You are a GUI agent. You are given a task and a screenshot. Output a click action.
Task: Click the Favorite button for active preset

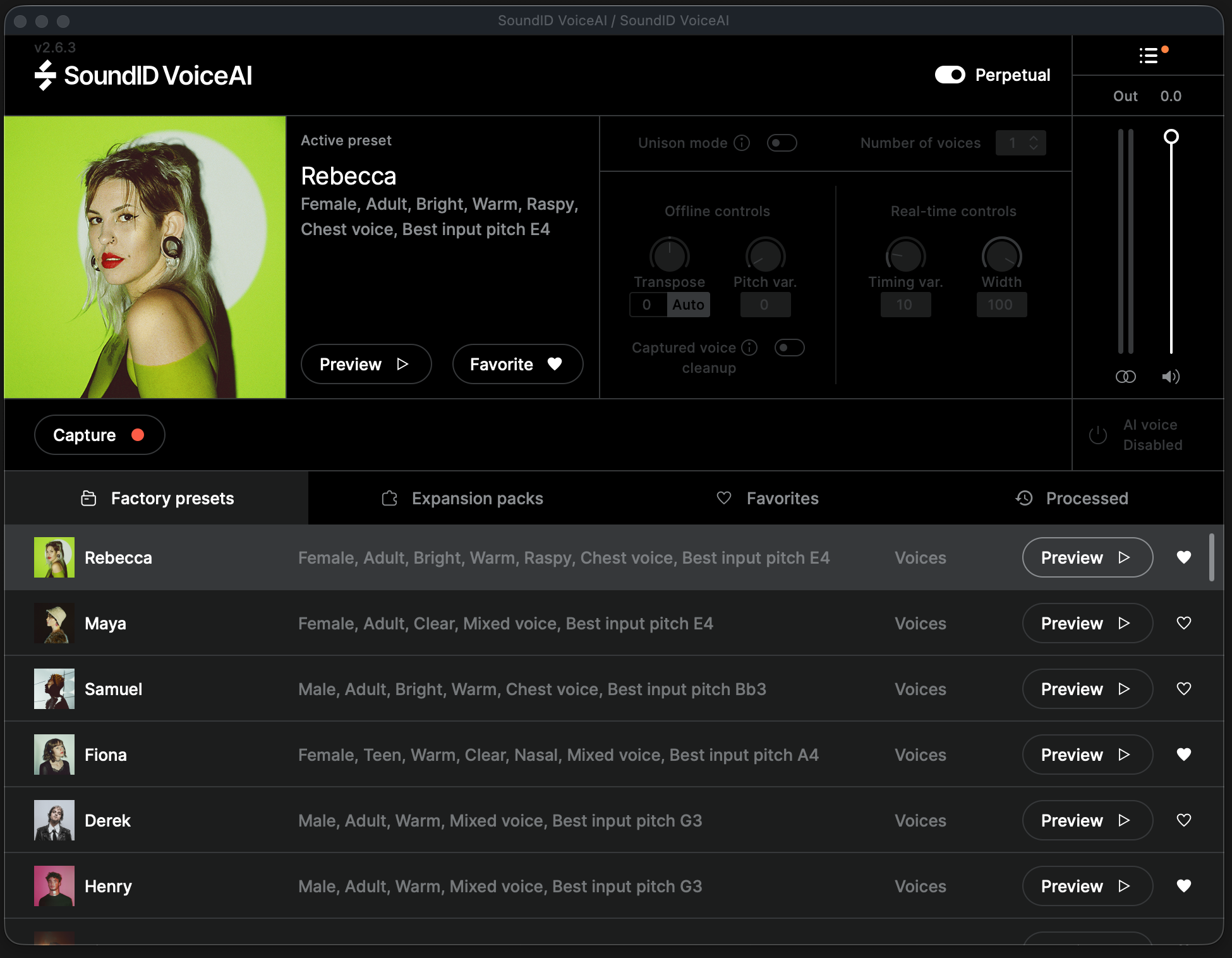click(517, 364)
